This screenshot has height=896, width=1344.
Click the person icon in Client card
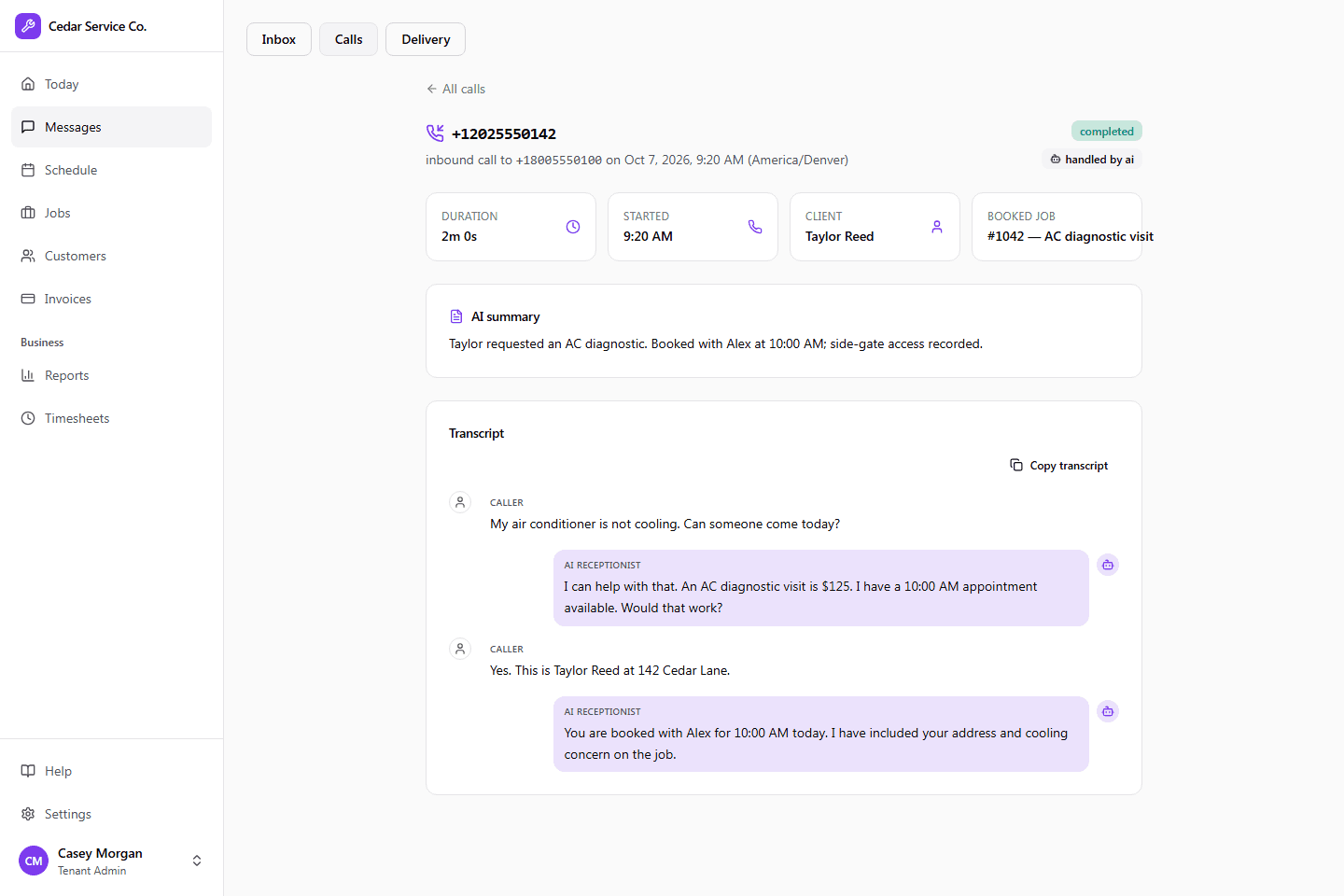point(937,227)
